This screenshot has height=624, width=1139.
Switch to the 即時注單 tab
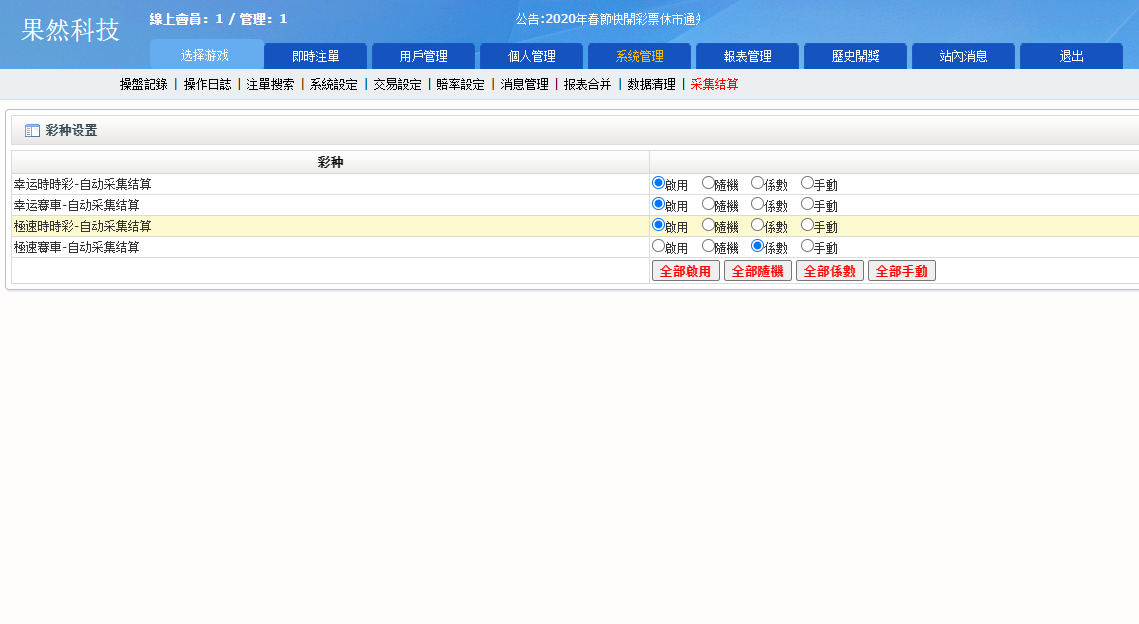[x=315, y=56]
